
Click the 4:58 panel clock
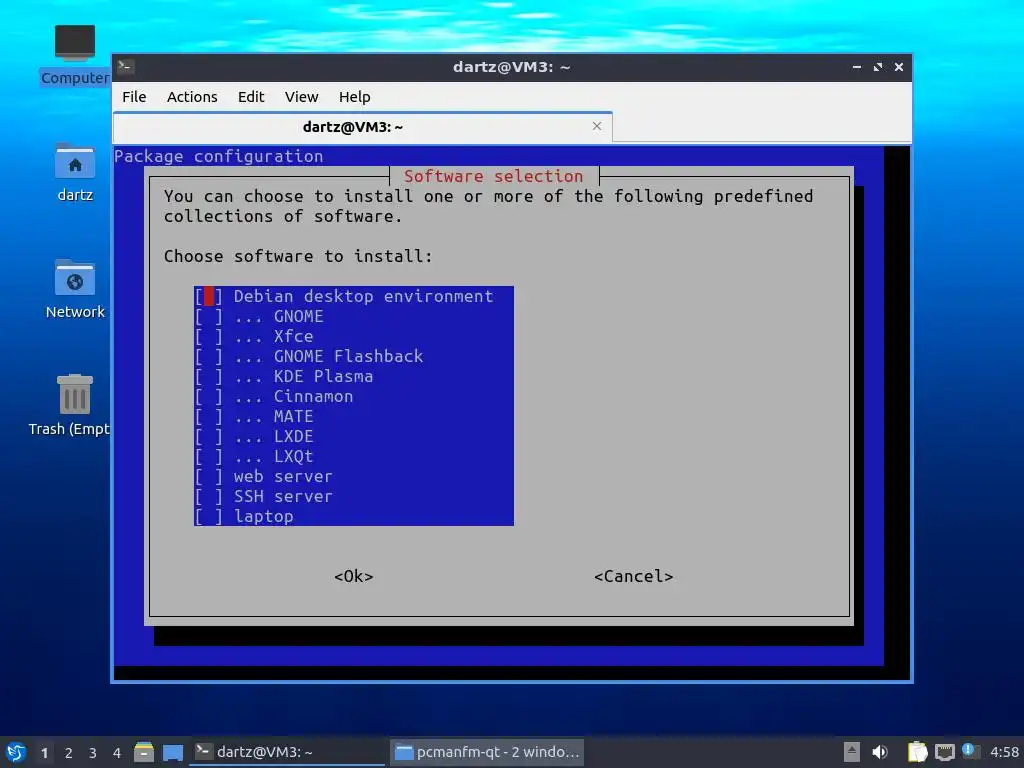(x=1004, y=752)
